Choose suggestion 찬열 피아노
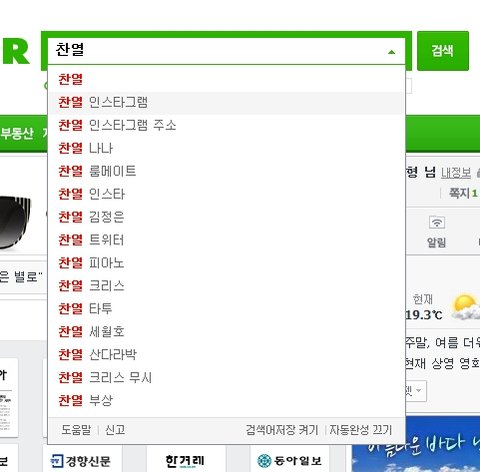480x472 pixels. [x=226, y=263]
